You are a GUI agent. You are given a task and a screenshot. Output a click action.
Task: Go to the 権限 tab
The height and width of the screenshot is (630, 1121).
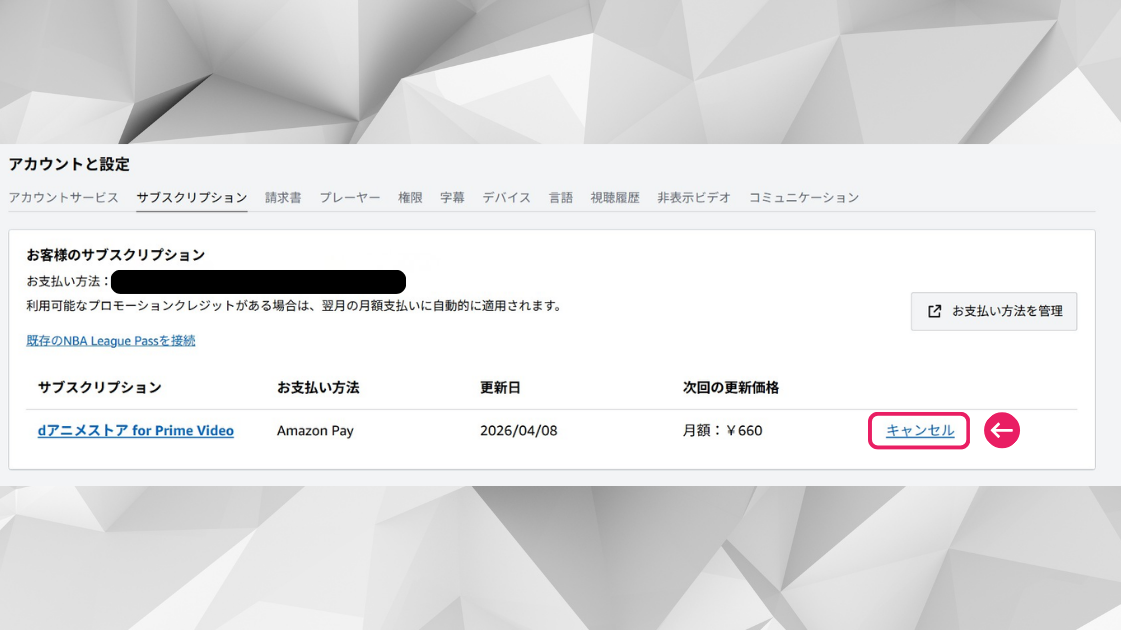point(410,198)
